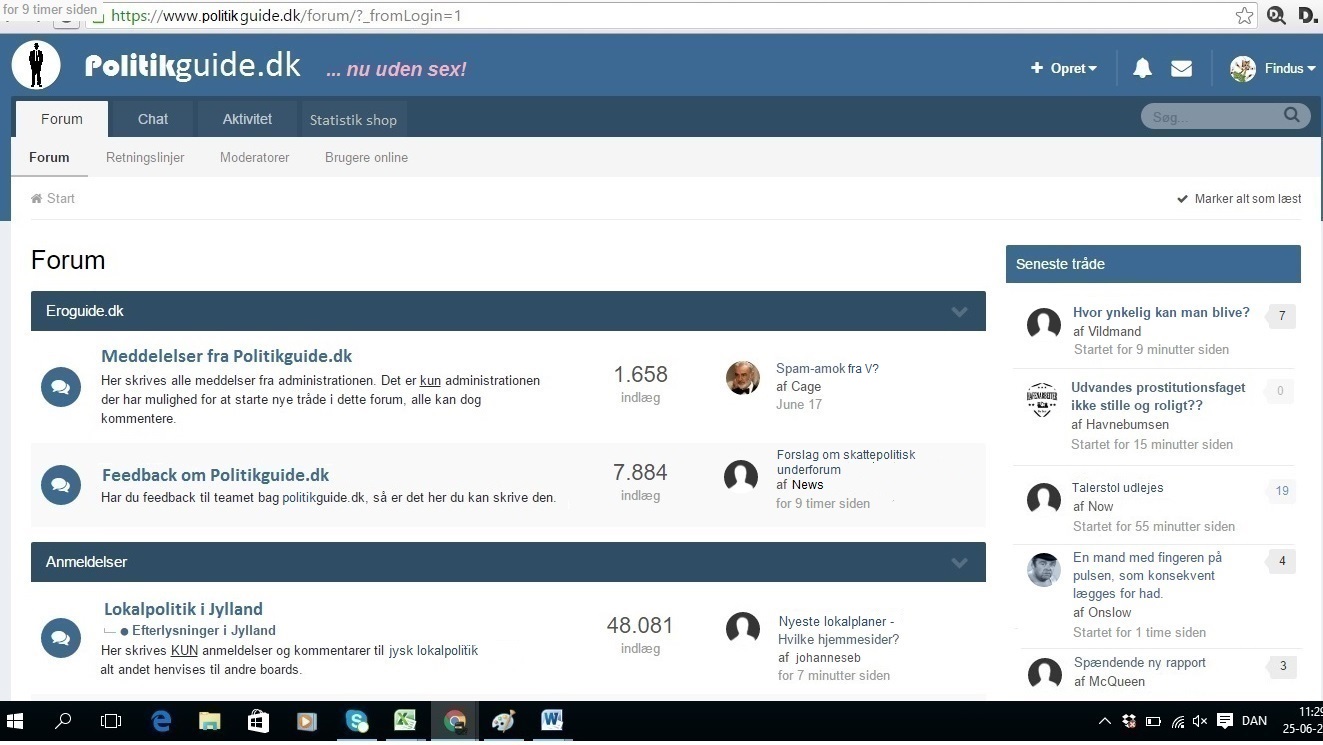Screen dimensions: 1323x745
Task: Open Efterlysninger i Jylland subforum
Action: pos(204,630)
